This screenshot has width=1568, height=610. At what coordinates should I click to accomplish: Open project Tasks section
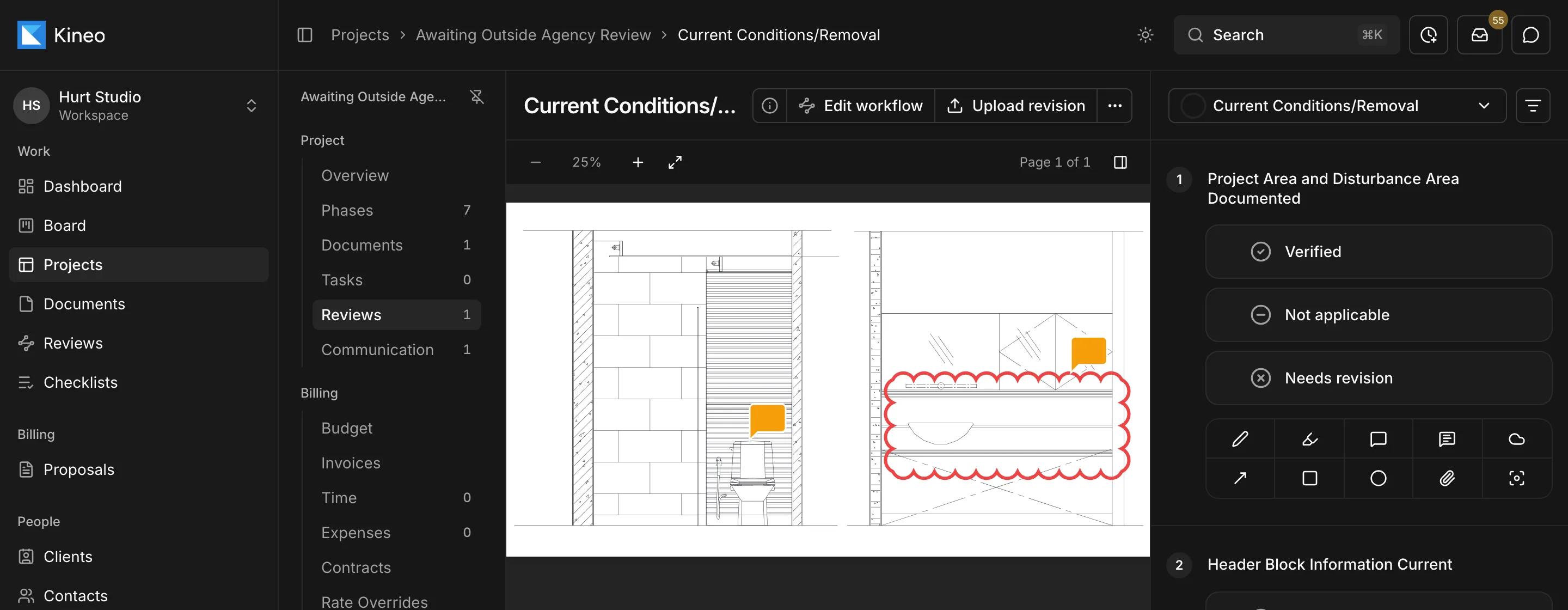tap(396, 279)
